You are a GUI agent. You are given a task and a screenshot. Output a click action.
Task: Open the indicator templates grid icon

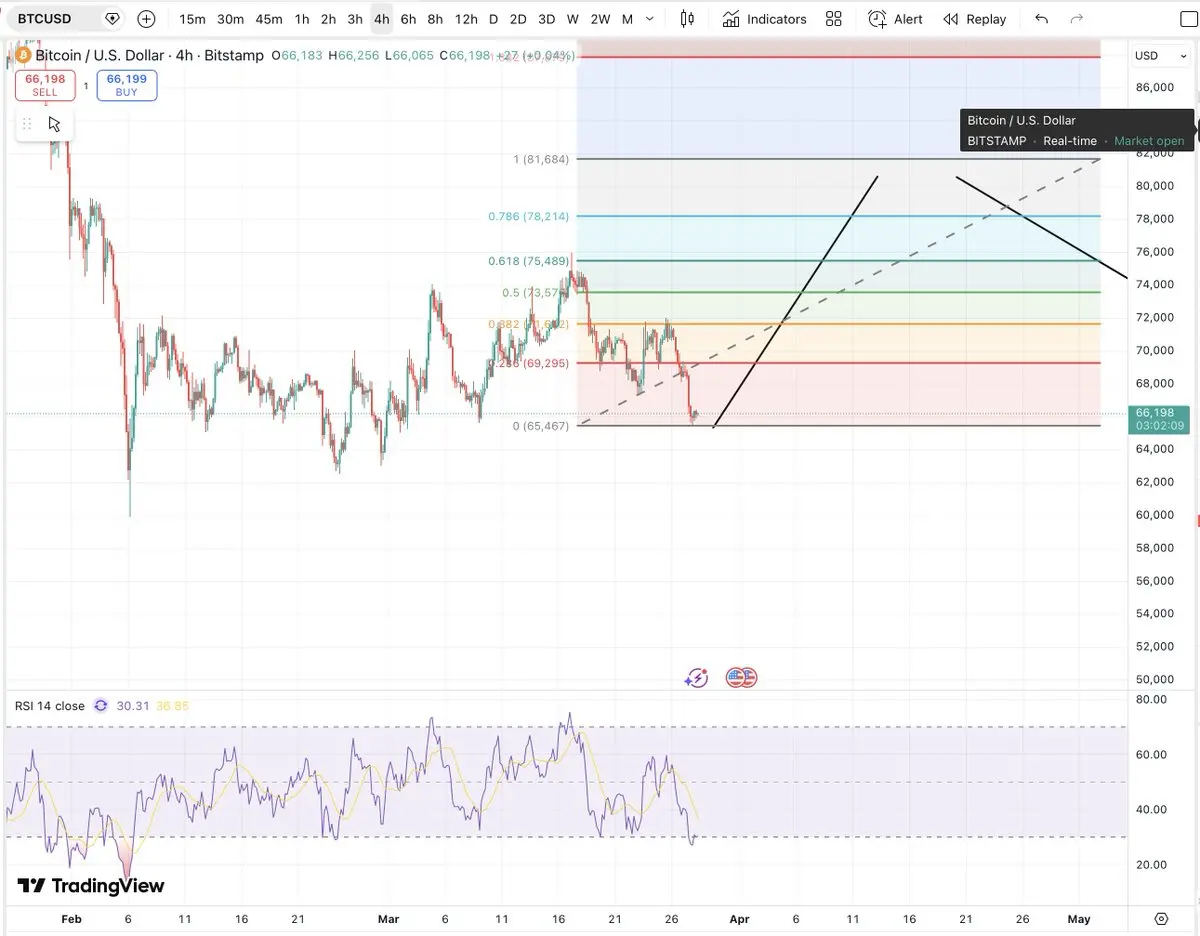(834, 19)
